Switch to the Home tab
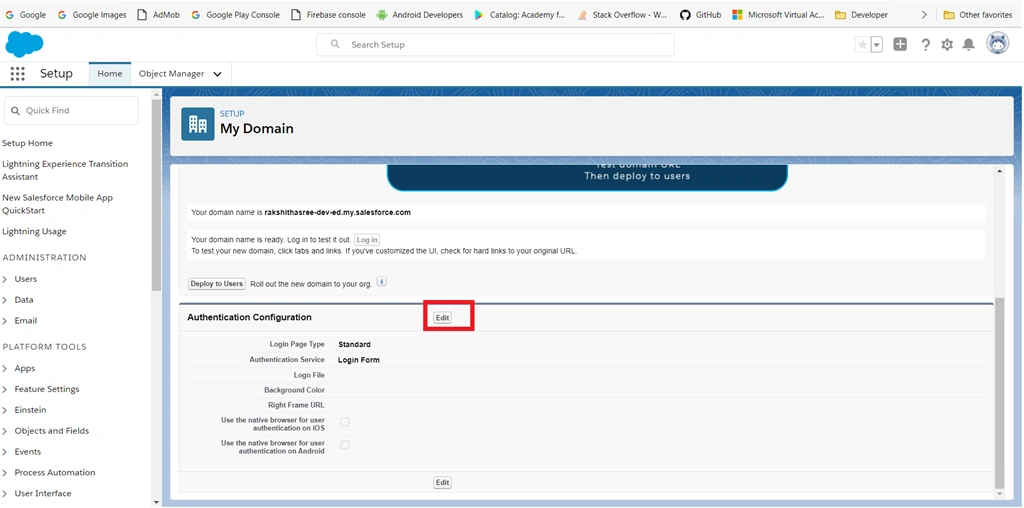1024x508 pixels. 110,74
